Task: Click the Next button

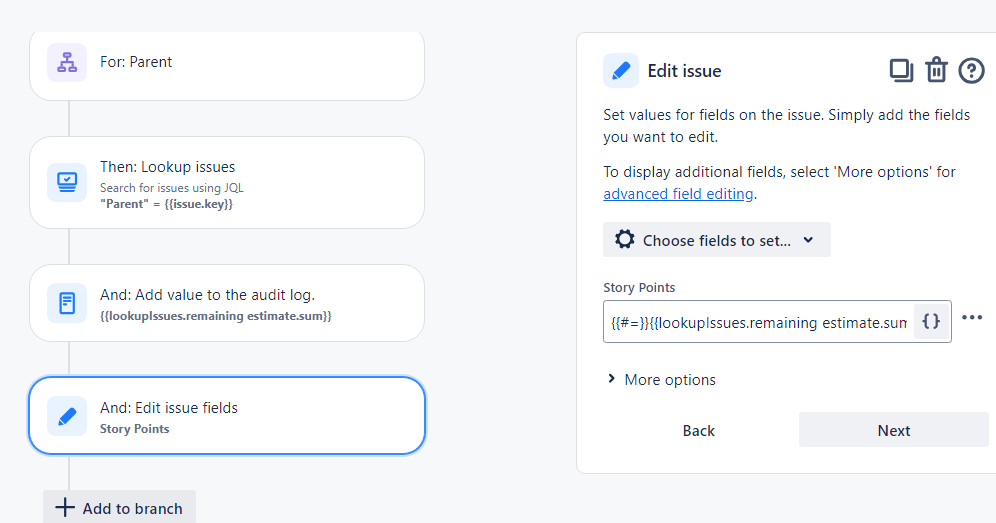Action: [x=894, y=430]
